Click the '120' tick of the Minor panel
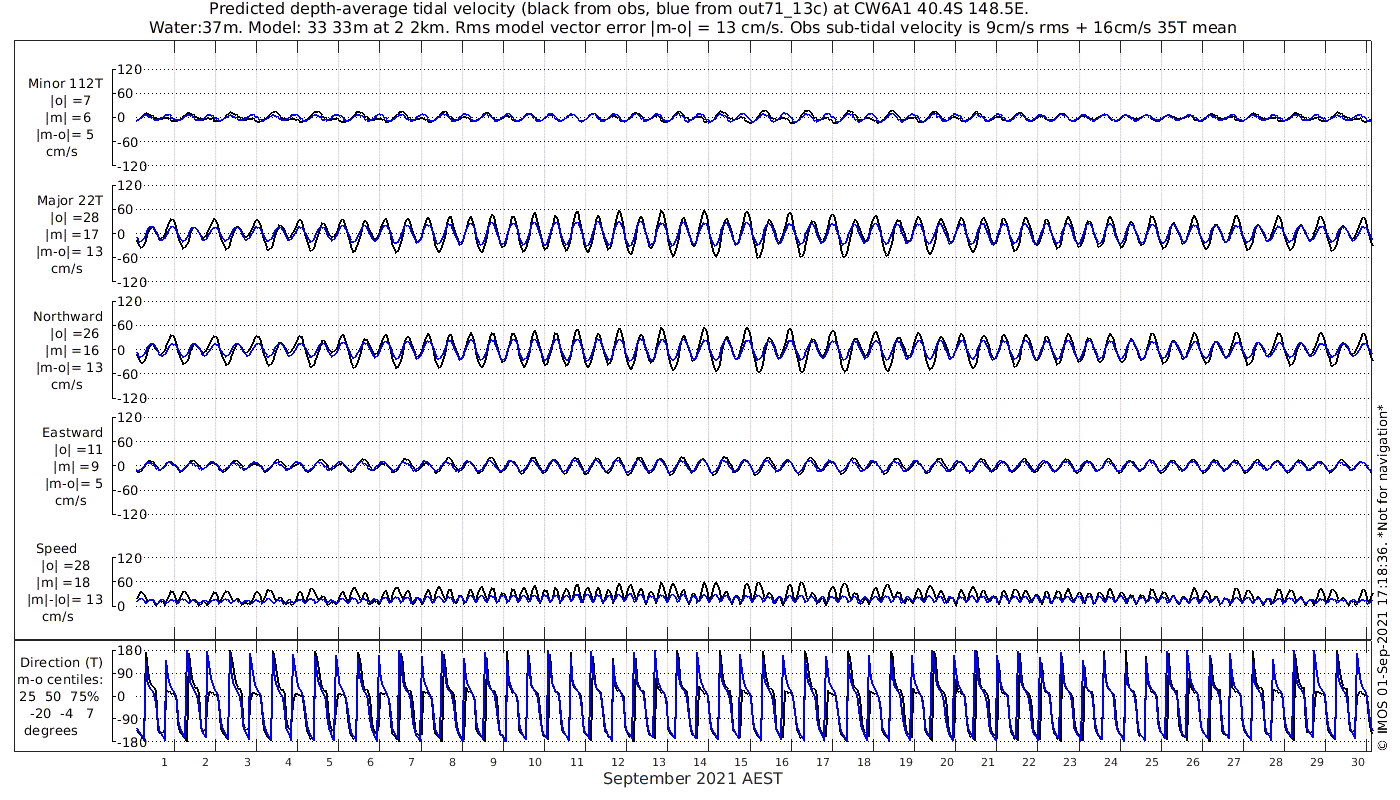The width and height of the screenshot is (1400, 800). click(x=131, y=69)
